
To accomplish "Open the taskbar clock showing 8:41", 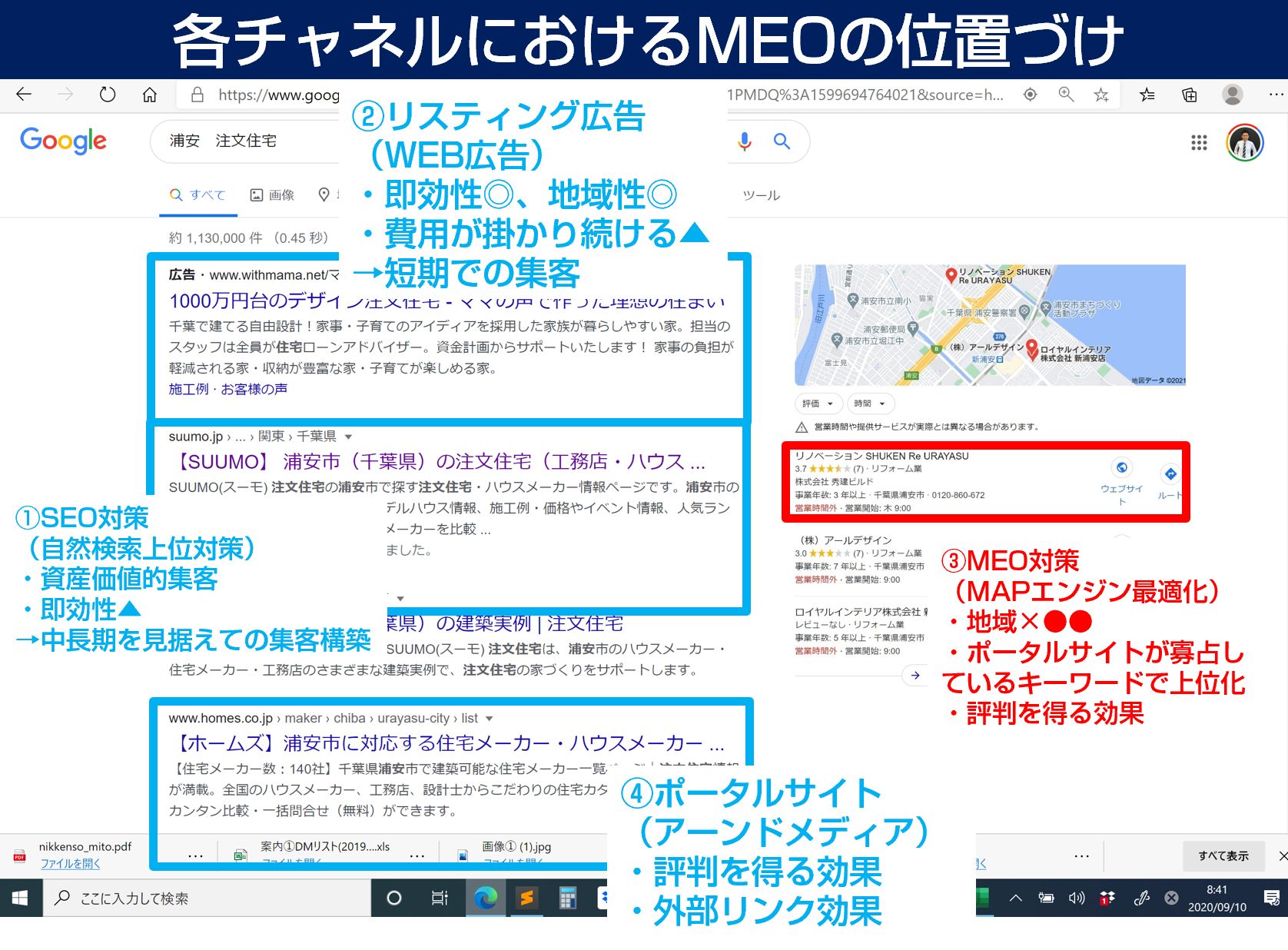I will [x=1217, y=898].
